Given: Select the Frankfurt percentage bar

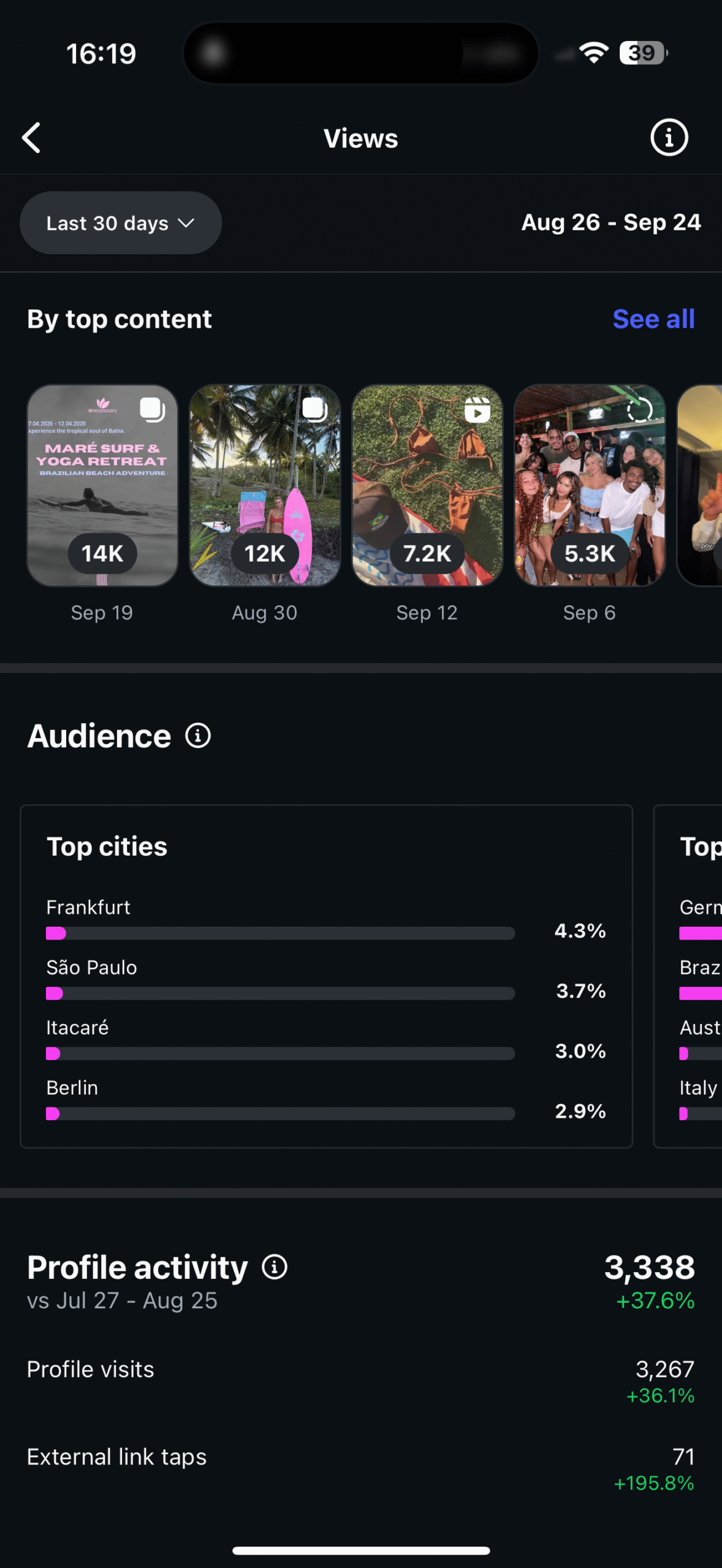Looking at the screenshot, I should pyautogui.click(x=280, y=933).
